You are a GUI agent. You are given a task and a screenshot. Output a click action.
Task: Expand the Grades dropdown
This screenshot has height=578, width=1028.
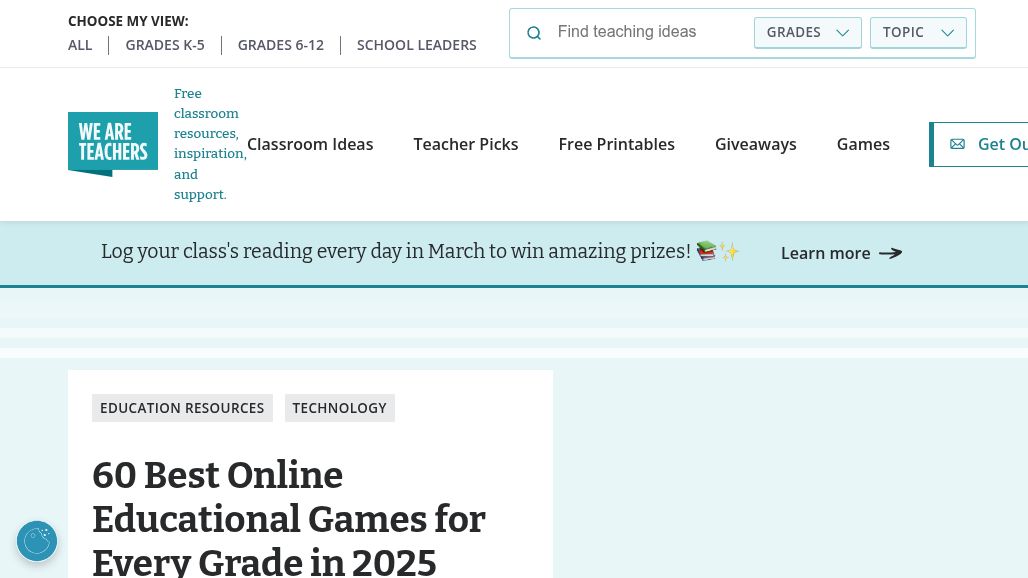pos(807,32)
